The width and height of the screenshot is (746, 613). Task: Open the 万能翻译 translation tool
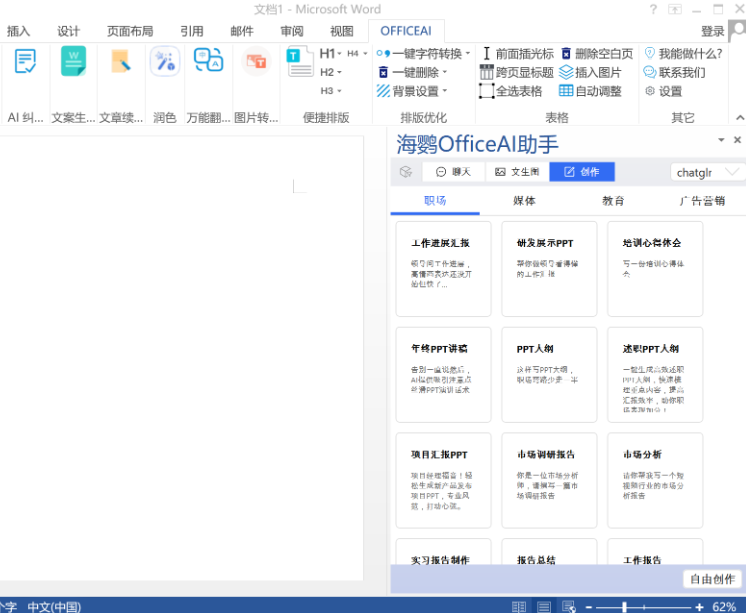point(208,60)
